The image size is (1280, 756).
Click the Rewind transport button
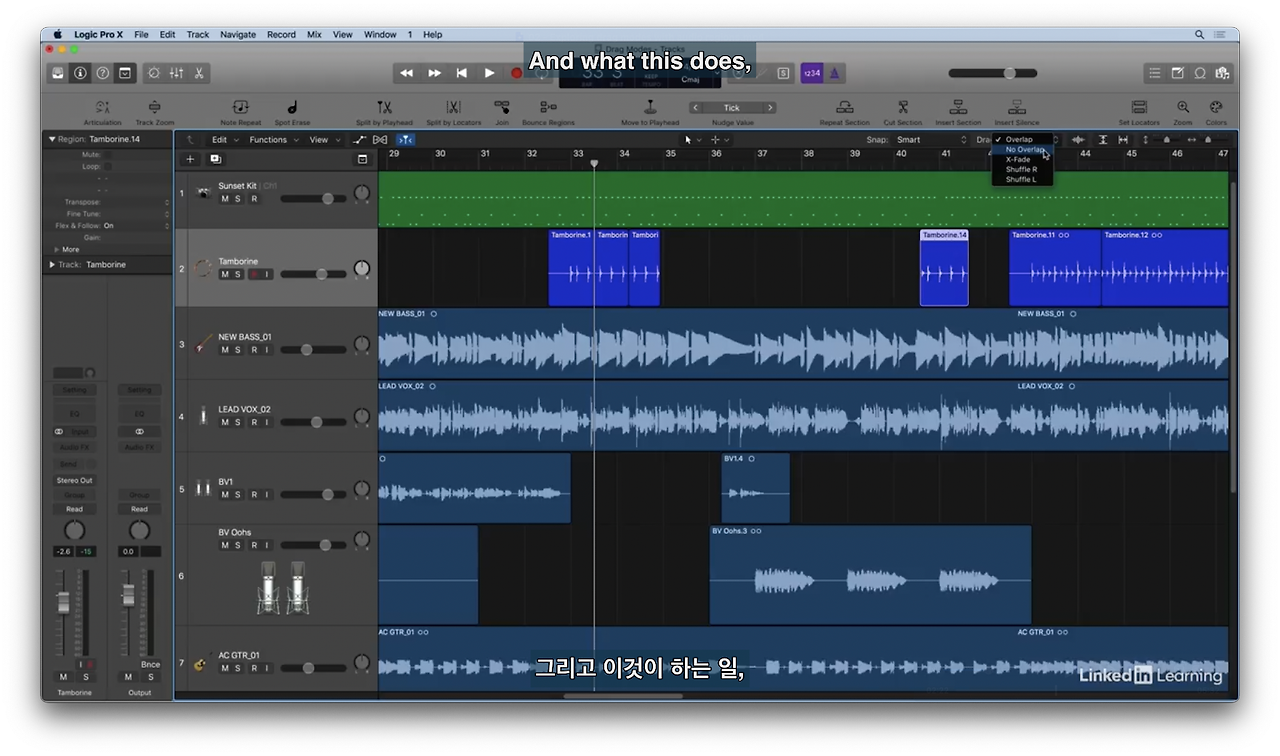[406, 73]
